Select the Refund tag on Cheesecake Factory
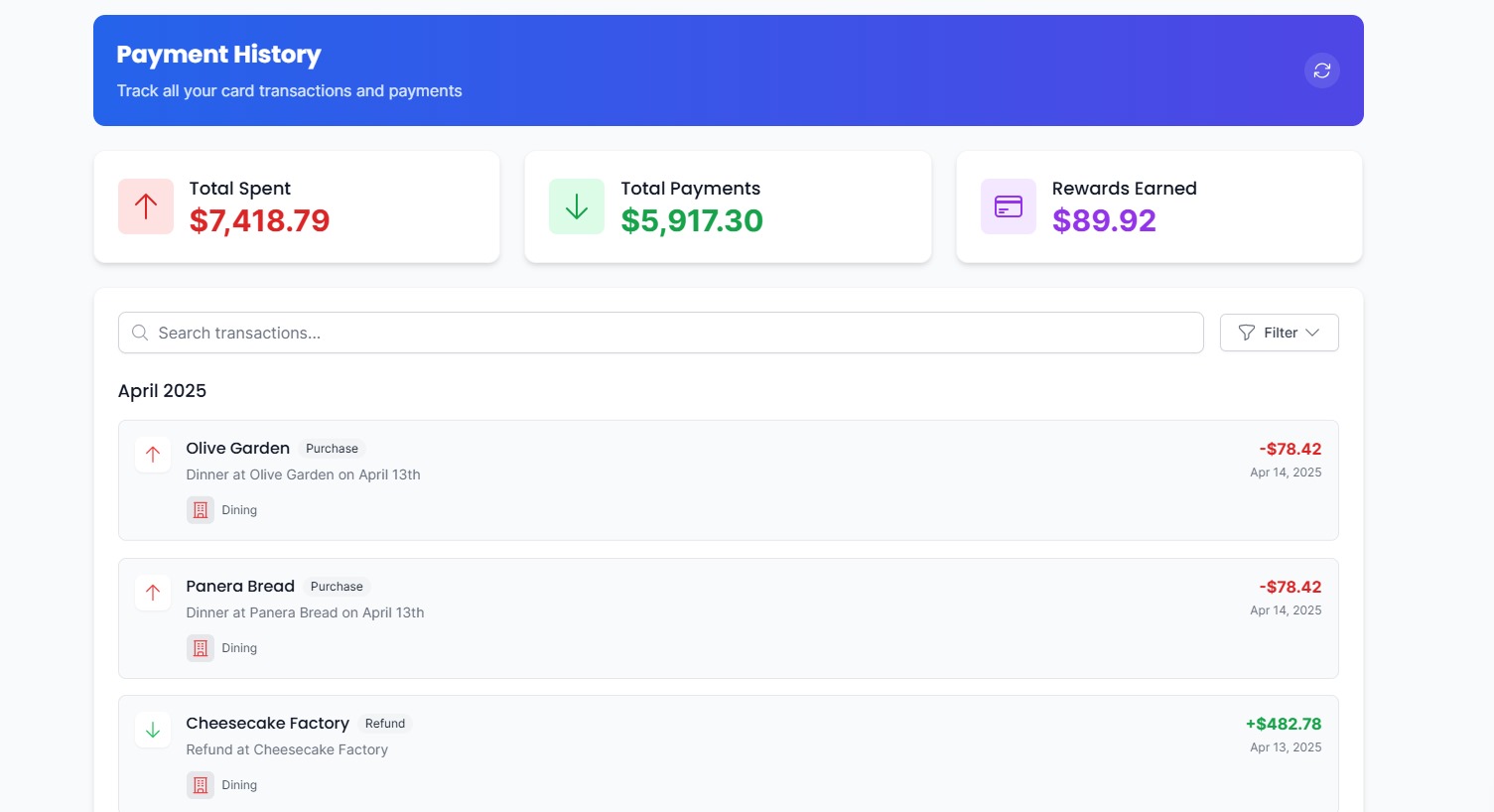 385,724
